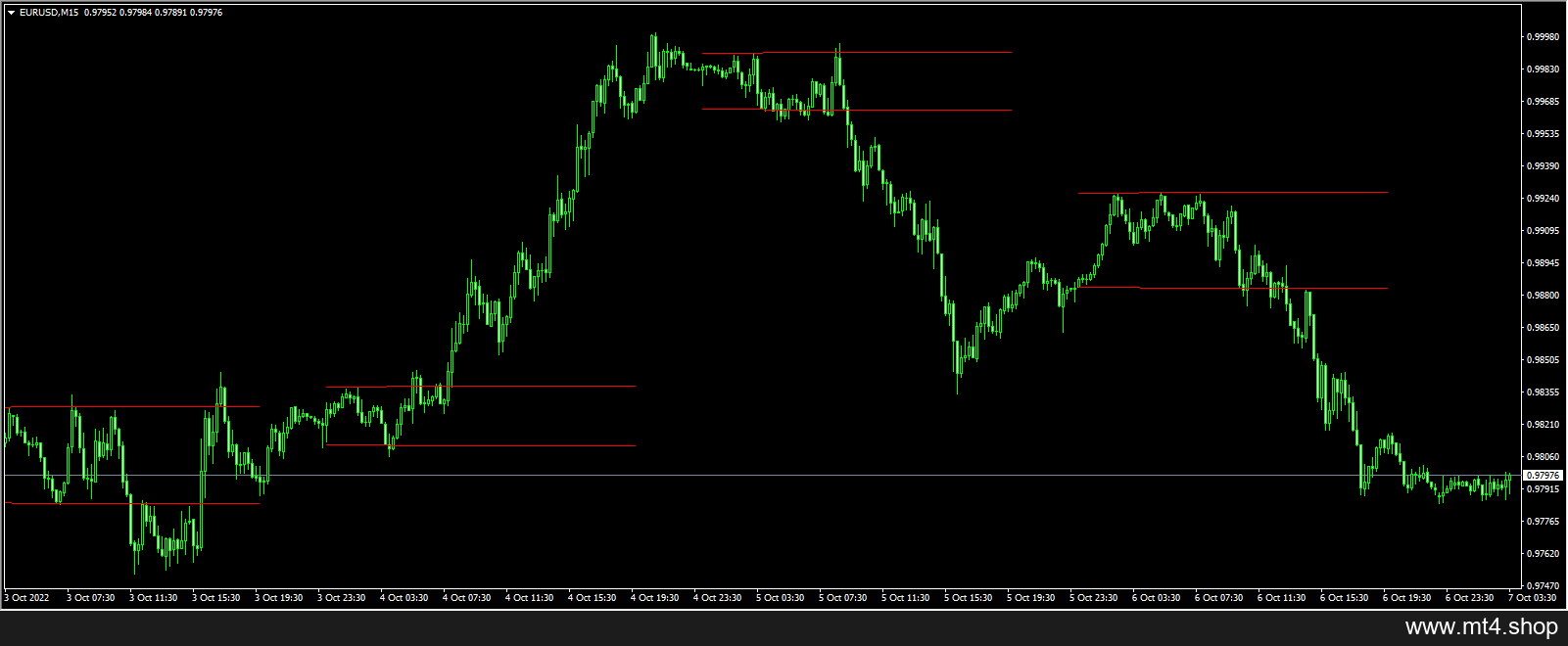
Task: Click time label 5 Oct 11:30
Action: (x=906, y=598)
